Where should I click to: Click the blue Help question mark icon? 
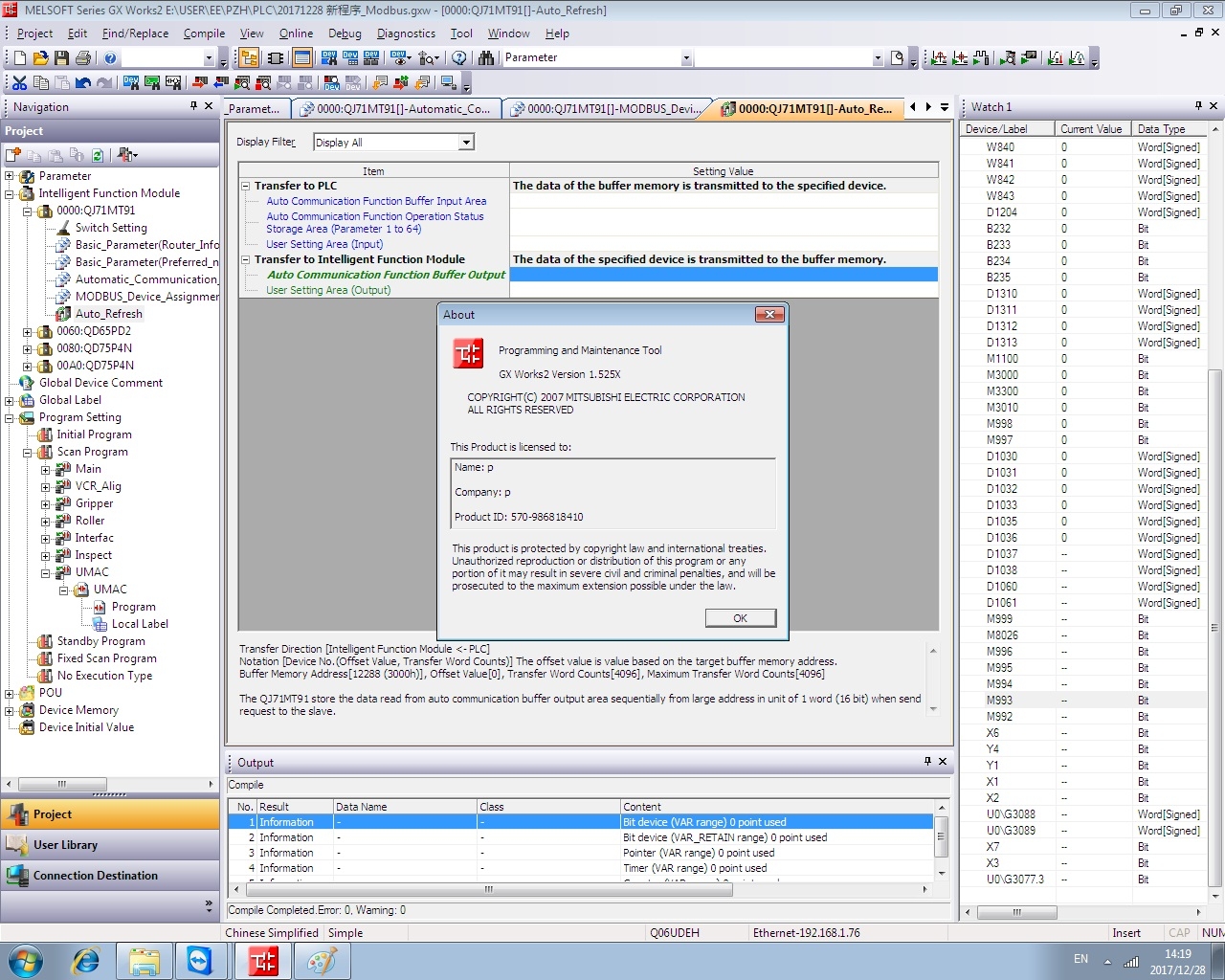point(110,58)
